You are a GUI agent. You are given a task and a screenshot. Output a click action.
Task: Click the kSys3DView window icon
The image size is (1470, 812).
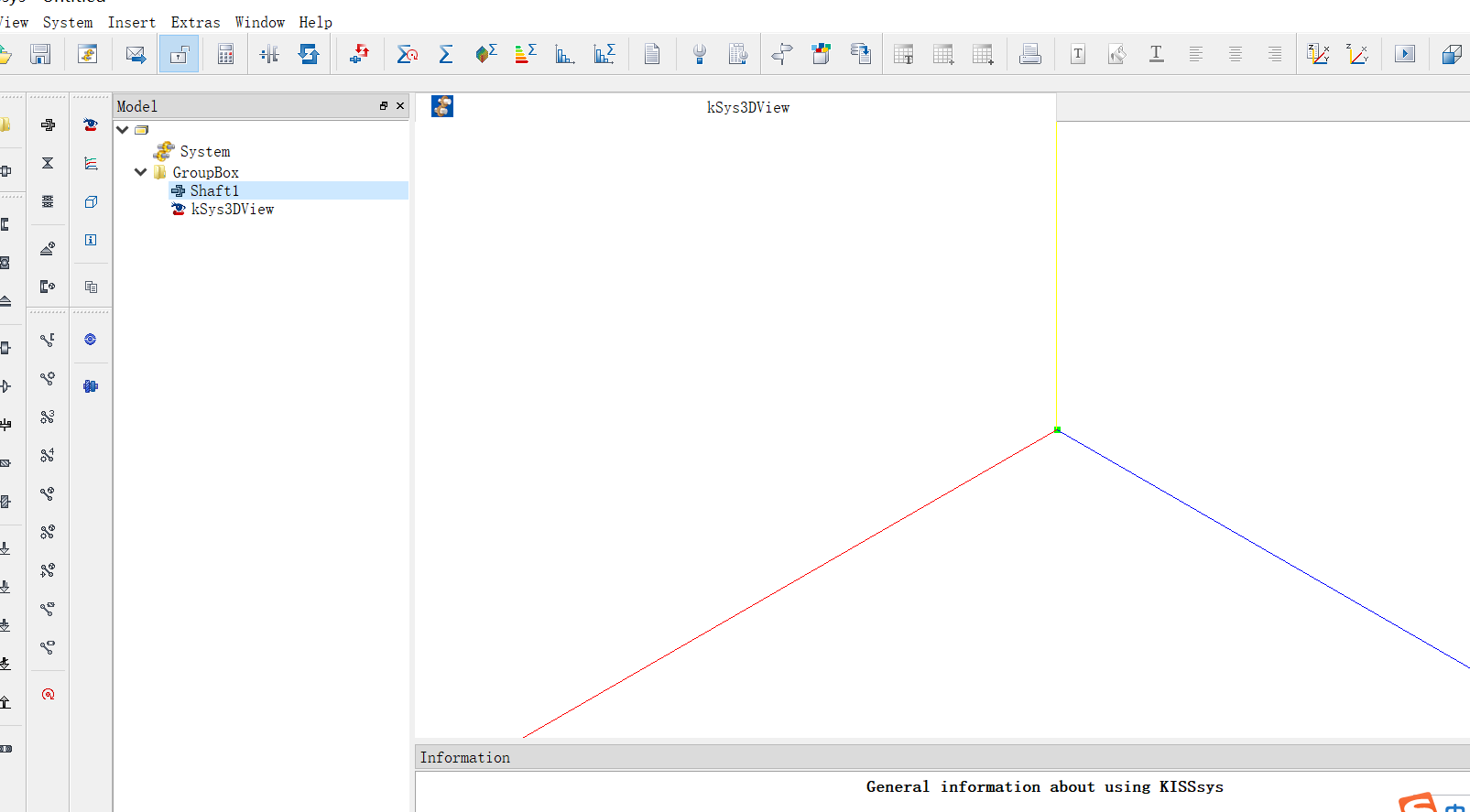(x=442, y=107)
